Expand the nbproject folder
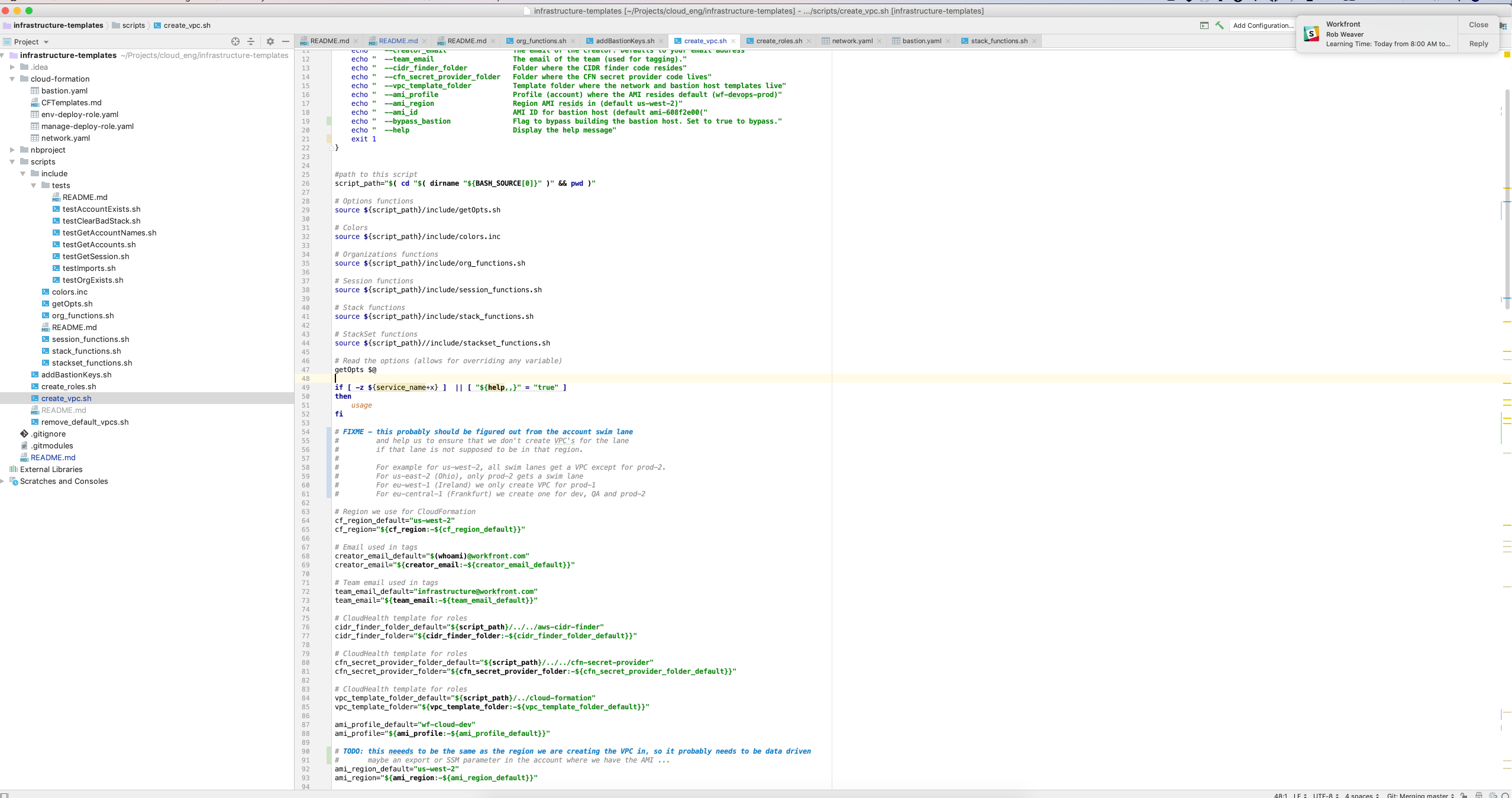This screenshot has width=1512, height=798. pos(12,150)
